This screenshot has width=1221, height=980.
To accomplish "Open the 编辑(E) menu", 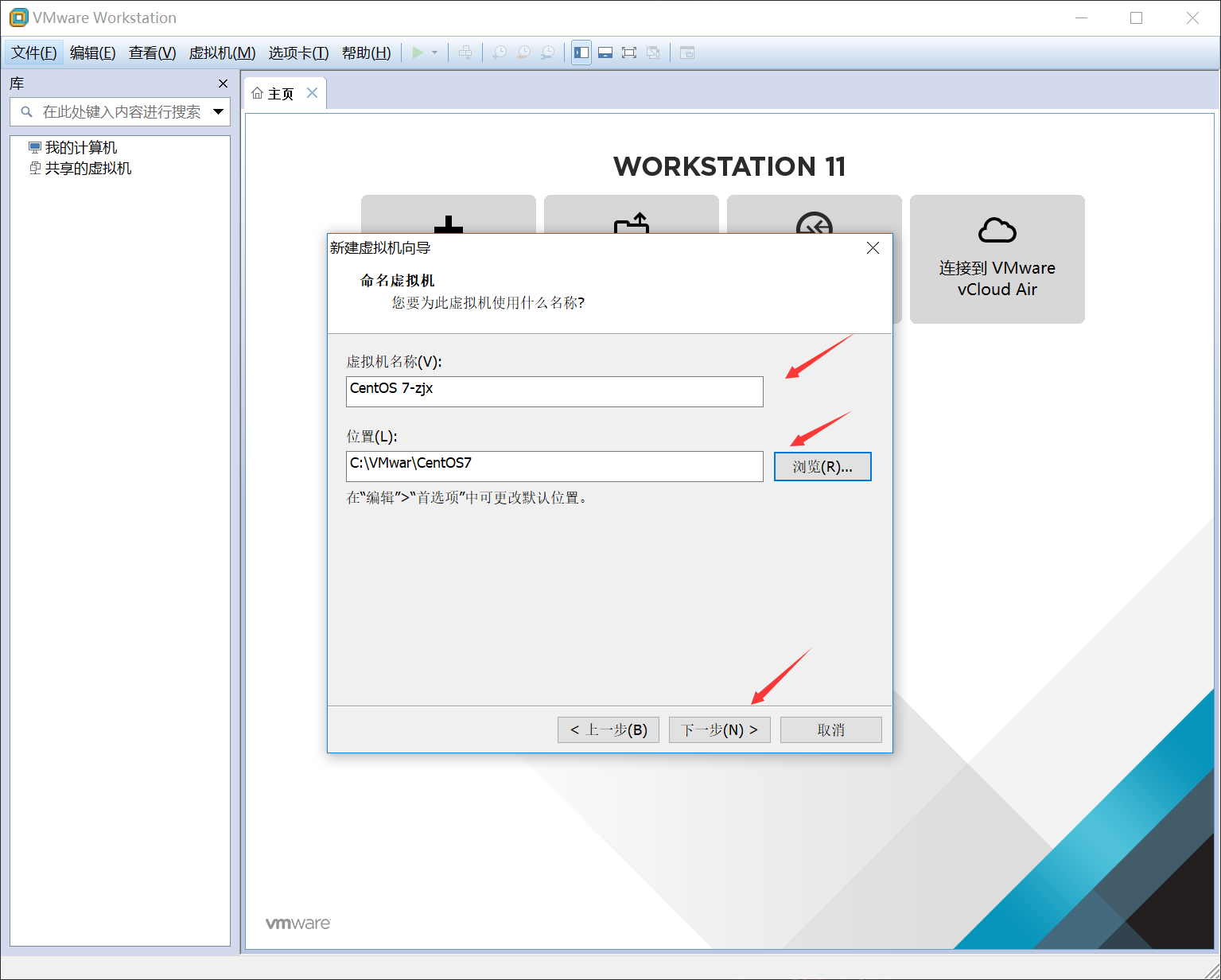I will (x=92, y=52).
